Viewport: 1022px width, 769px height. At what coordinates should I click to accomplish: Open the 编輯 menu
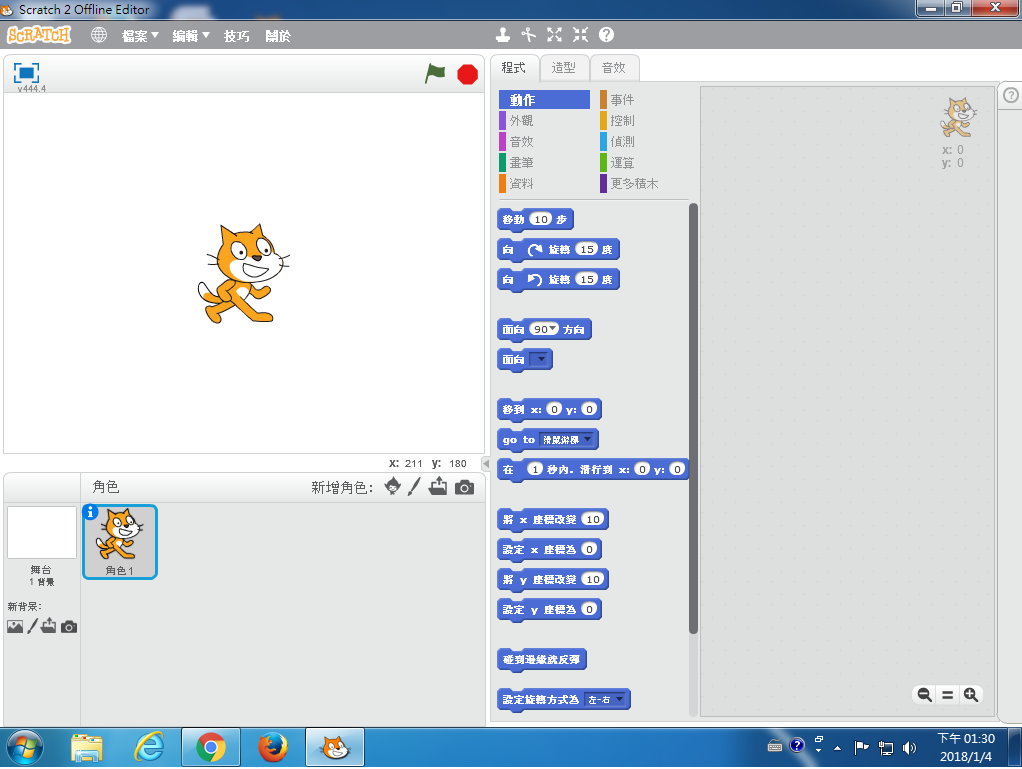tap(191, 36)
